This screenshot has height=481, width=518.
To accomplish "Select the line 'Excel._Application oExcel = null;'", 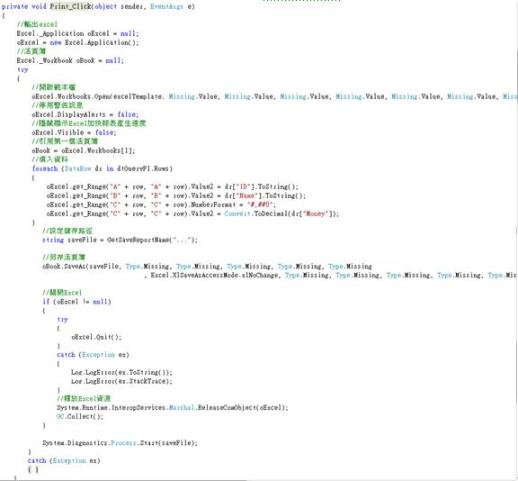I will pyautogui.click(x=78, y=34).
